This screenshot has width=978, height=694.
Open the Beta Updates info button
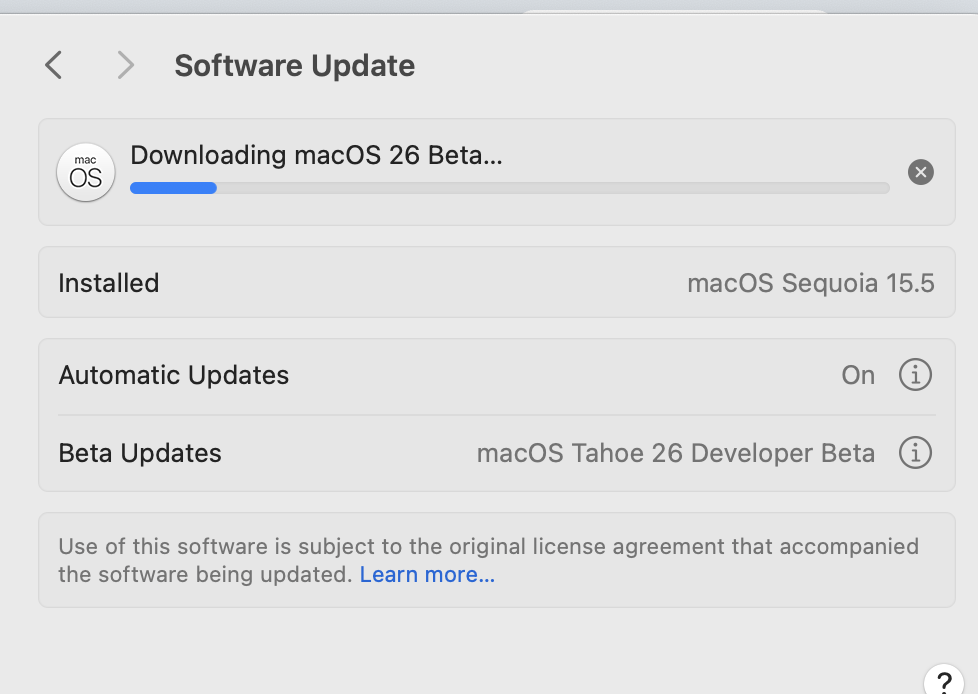(914, 453)
